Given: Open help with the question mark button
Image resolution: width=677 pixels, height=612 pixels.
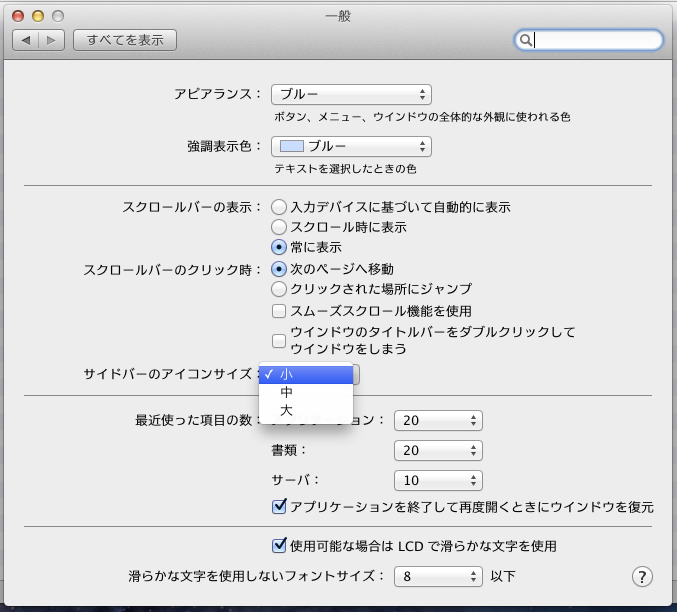Looking at the screenshot, I should point(642,576).
